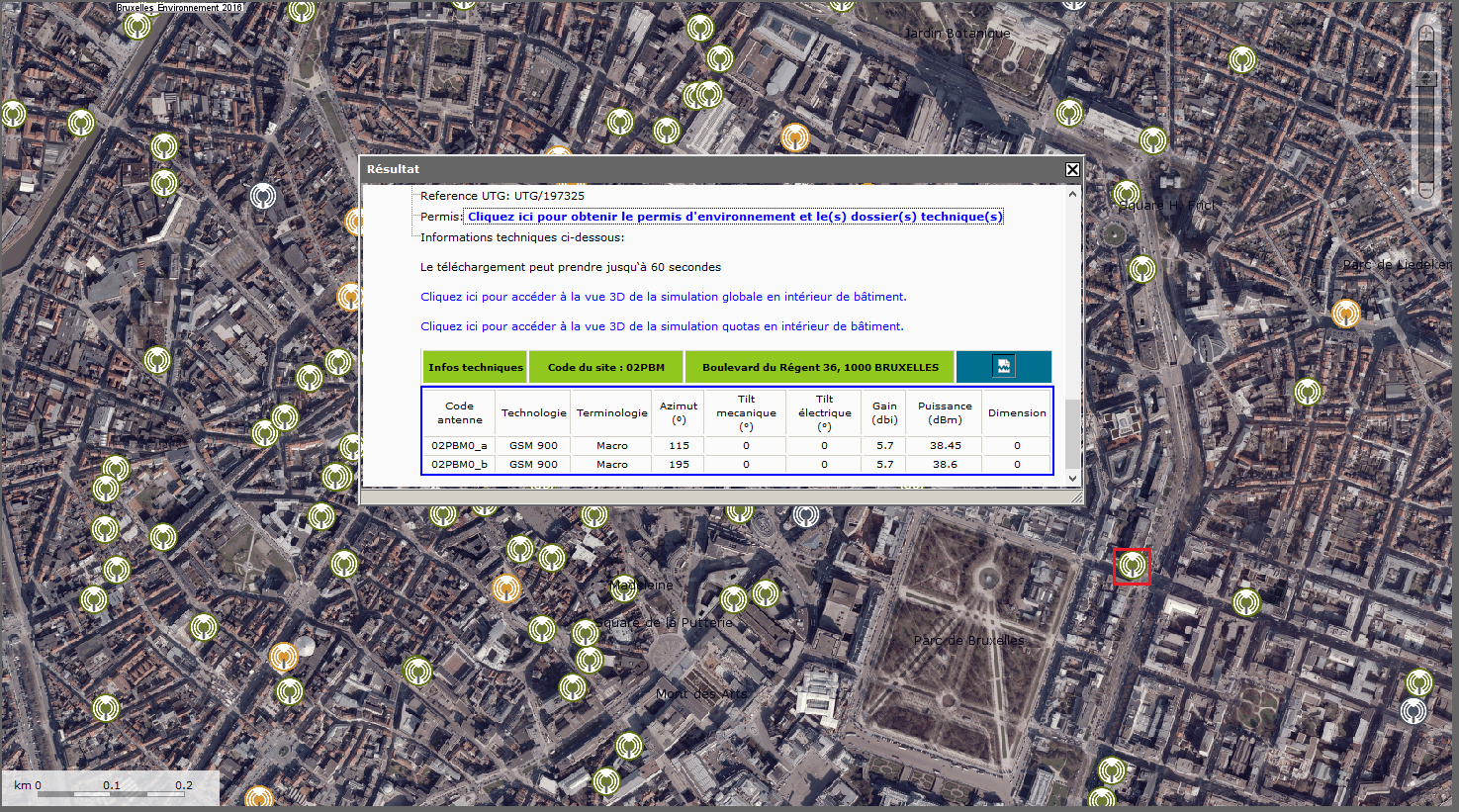Image resolution: width=1459 pixels, height=812 pixels.
Task: Click the azimut value 195
Action: pyautogui.click(x=679, y=464)
